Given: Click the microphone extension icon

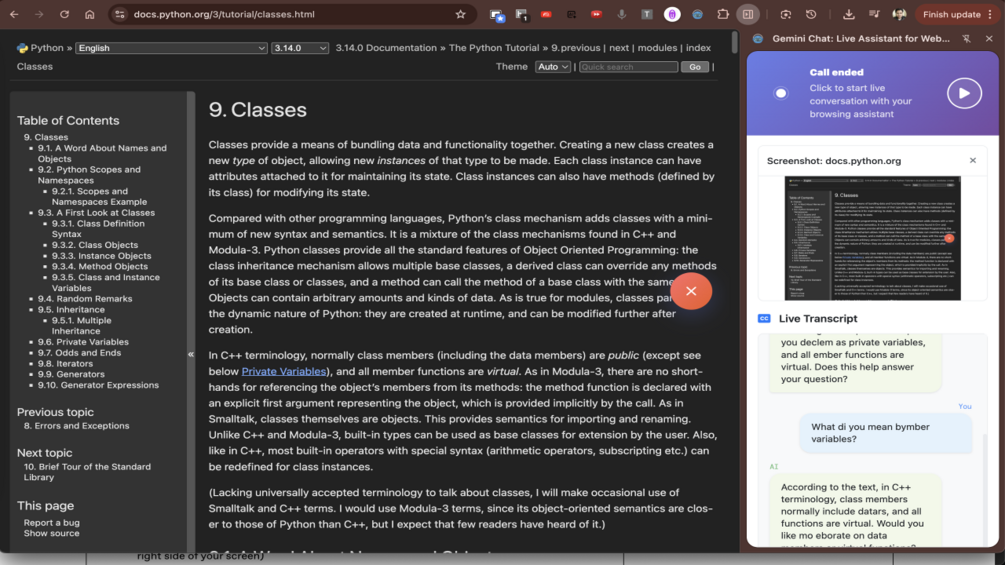Looking at the screenshot, I should [621, 14].
